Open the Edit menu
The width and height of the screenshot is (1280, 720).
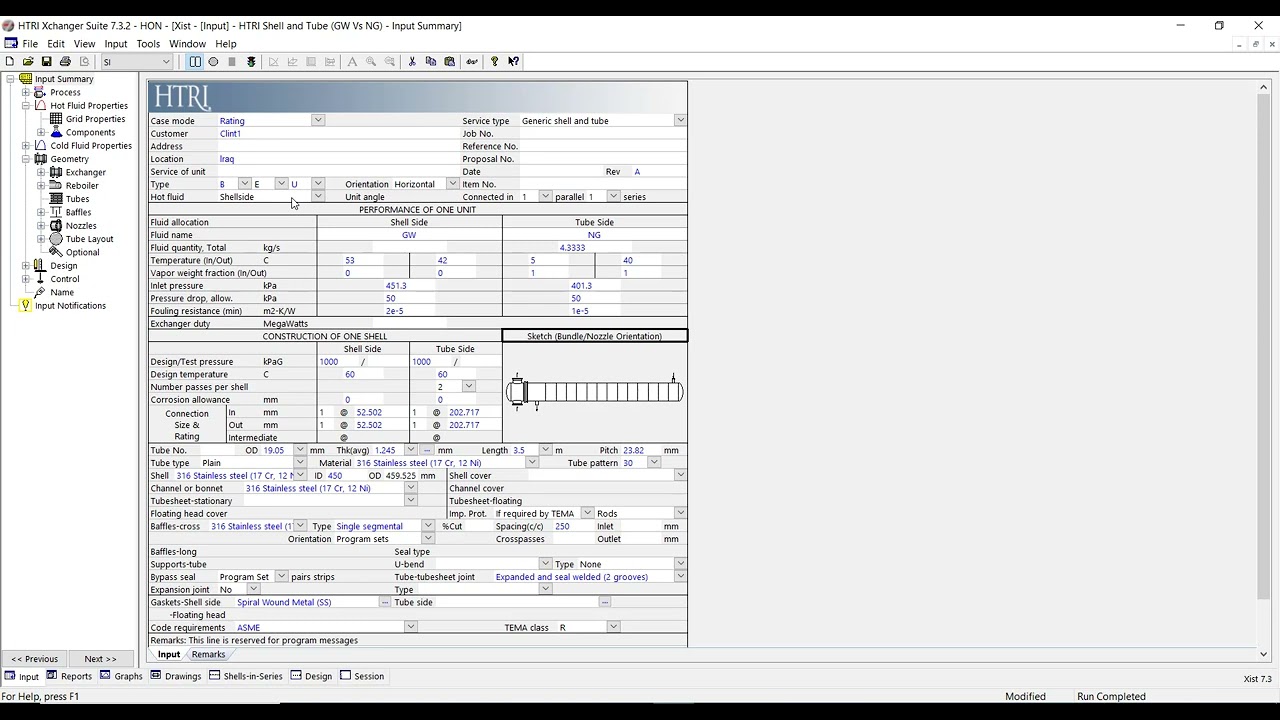pyautogui.click(x=56, y=44)
